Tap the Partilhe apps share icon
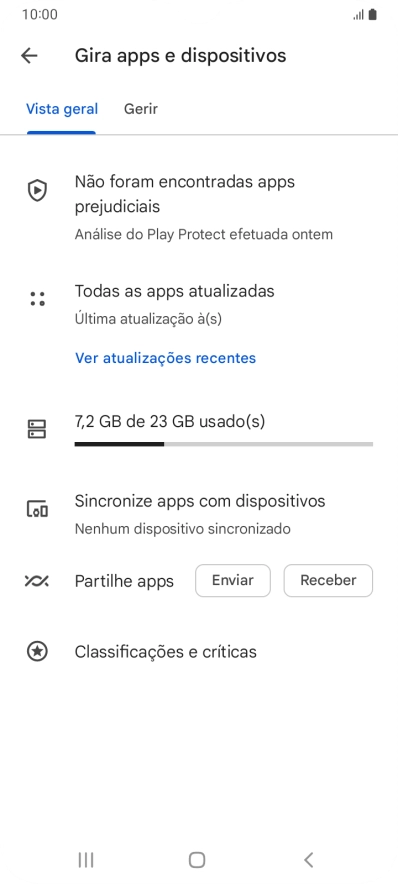398x884 pixels. click(37, 581)
